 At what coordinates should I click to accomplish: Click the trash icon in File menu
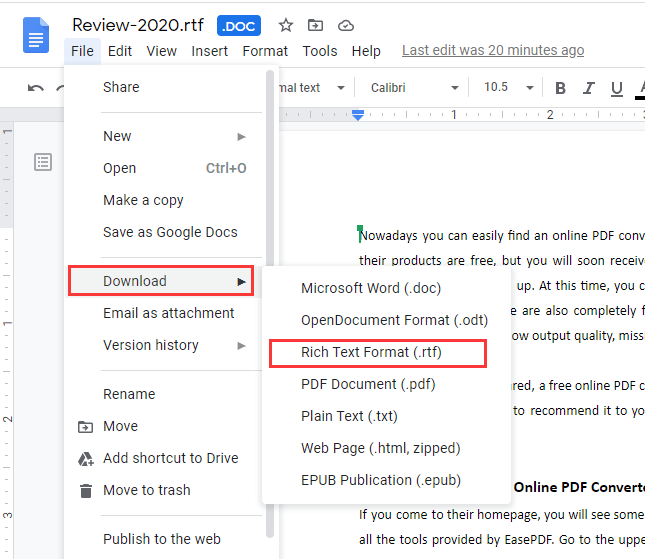click(85, 490)
